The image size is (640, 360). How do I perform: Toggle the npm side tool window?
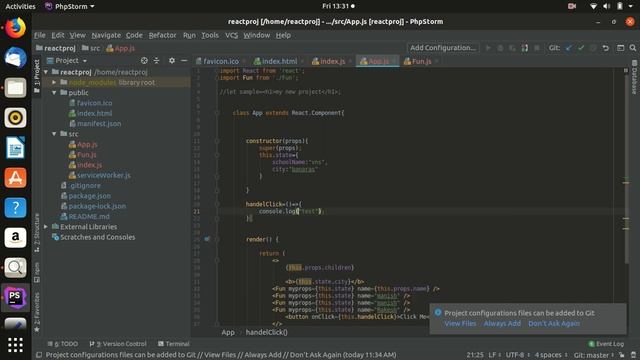pyautogui.click(x=37, y=272)
